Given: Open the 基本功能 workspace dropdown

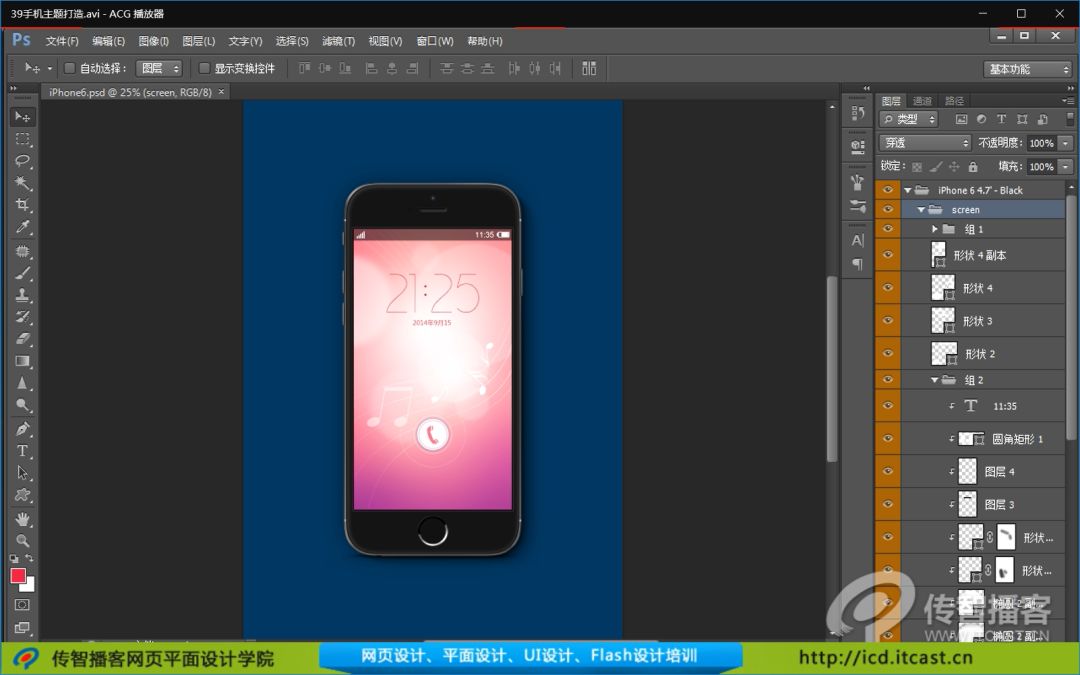Looking at the screenshot, I should click(1027, 69).
